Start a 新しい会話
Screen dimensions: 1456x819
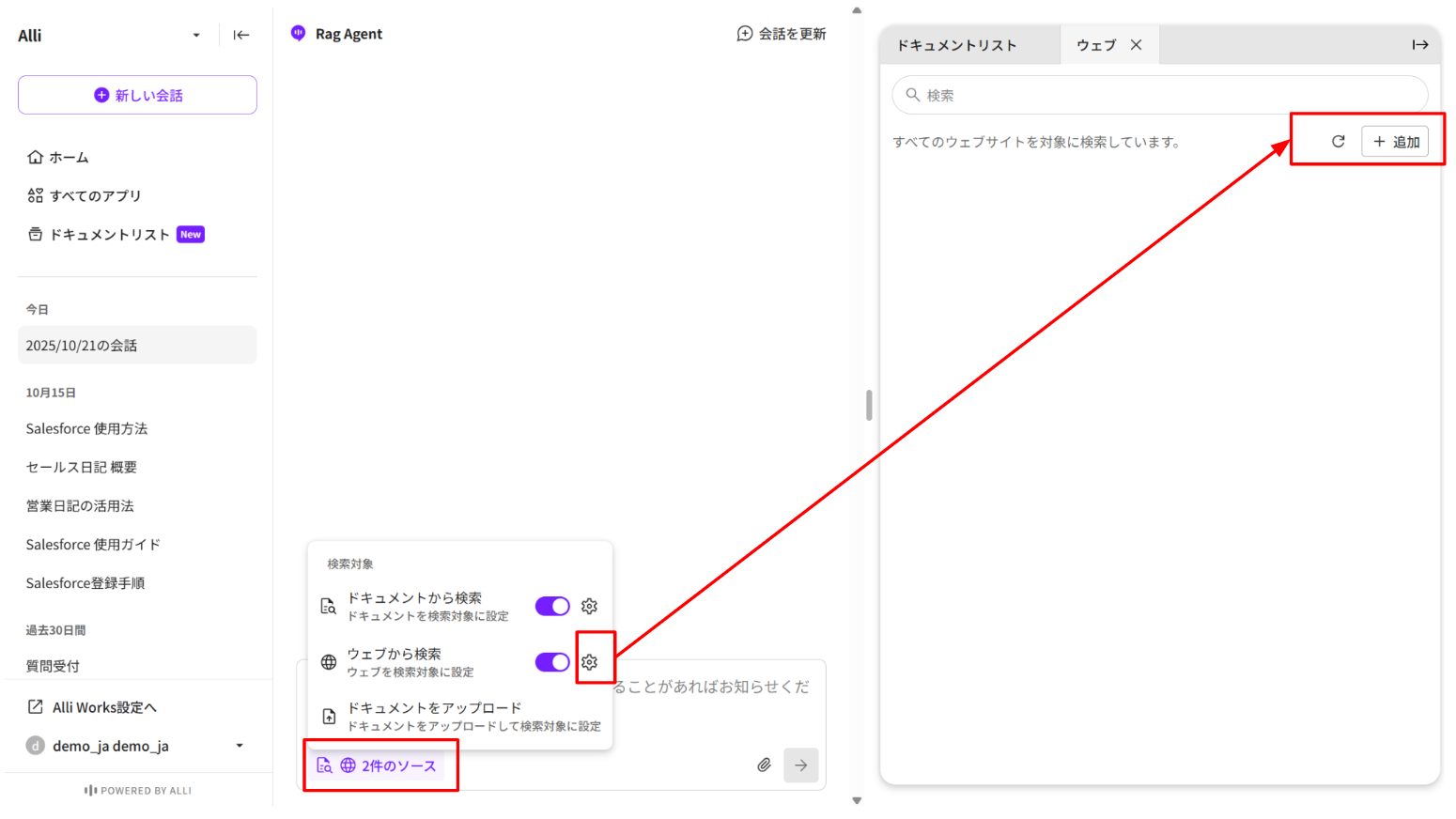pyautogui.click(x=137, y=95)
